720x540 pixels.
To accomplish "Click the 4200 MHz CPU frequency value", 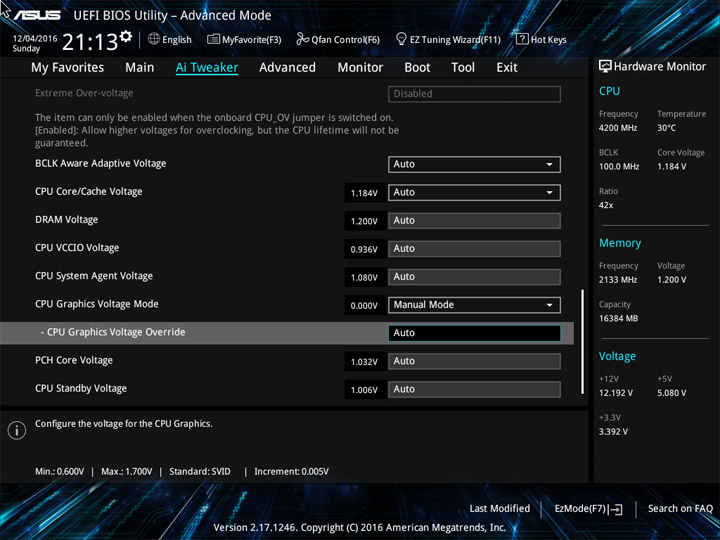I will tap(618, 128).
